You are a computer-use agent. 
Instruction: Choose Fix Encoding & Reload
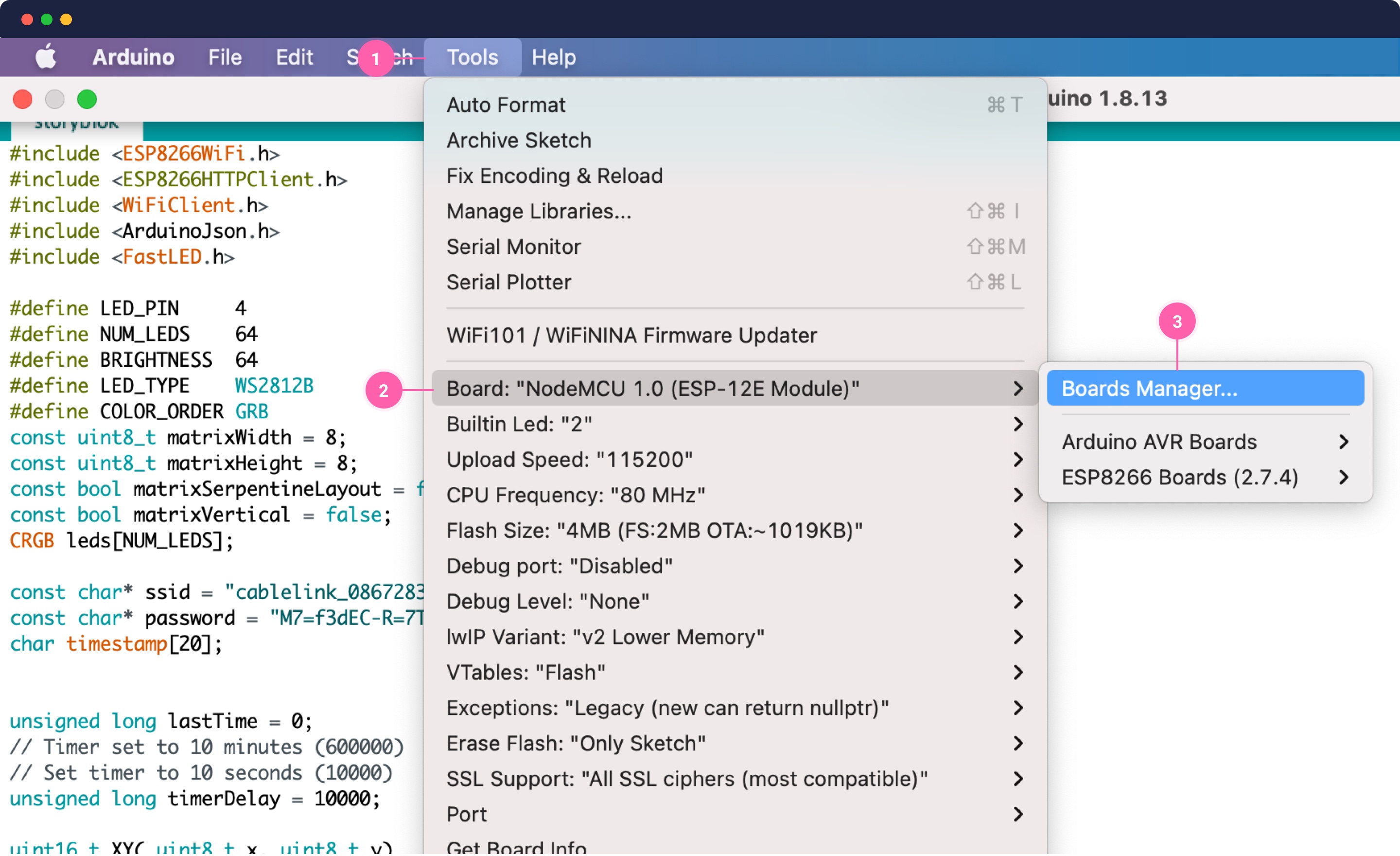pyautogui.click(x=735, y=176)
